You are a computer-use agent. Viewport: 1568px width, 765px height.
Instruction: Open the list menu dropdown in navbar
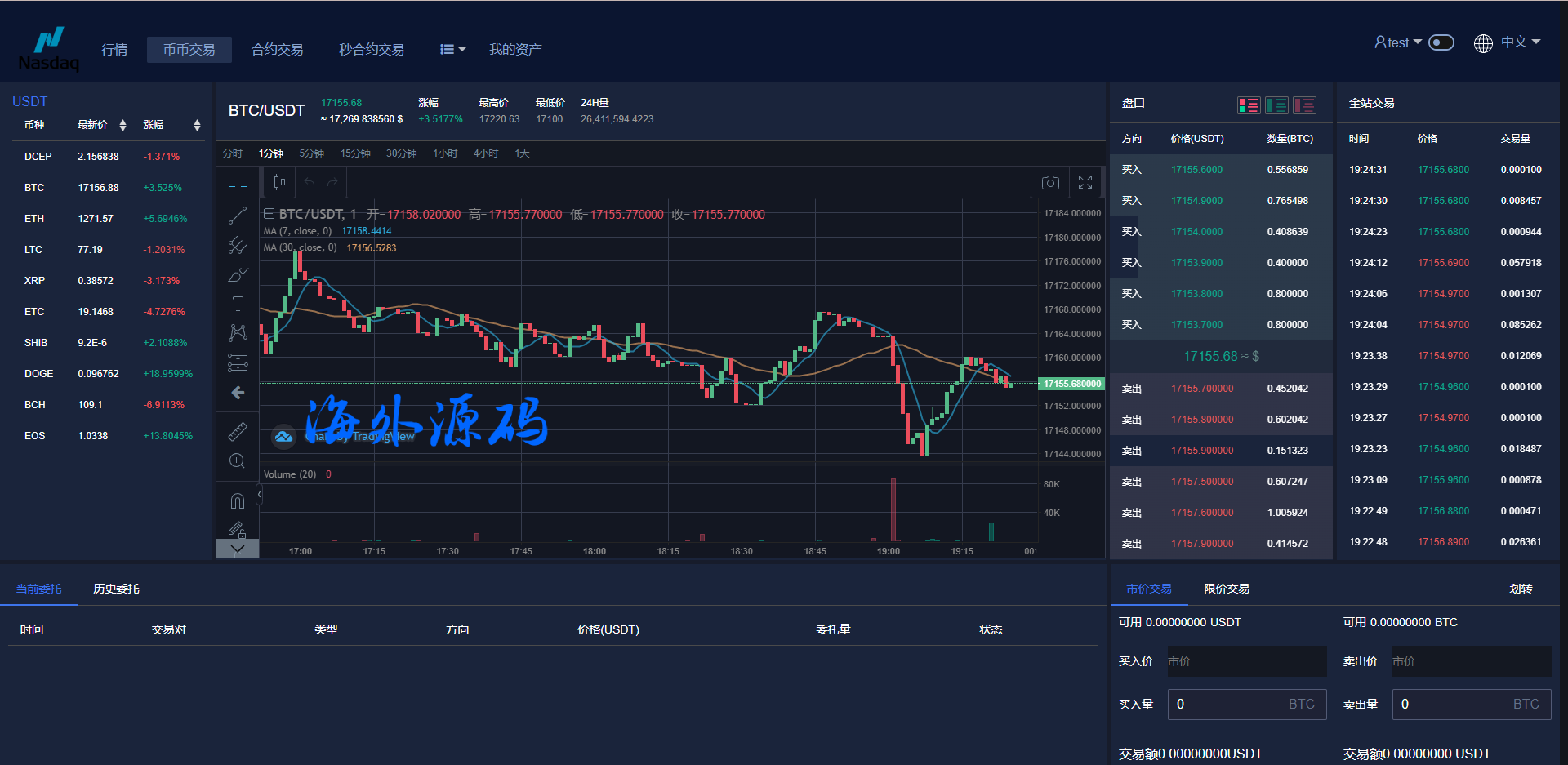(452, 50)
